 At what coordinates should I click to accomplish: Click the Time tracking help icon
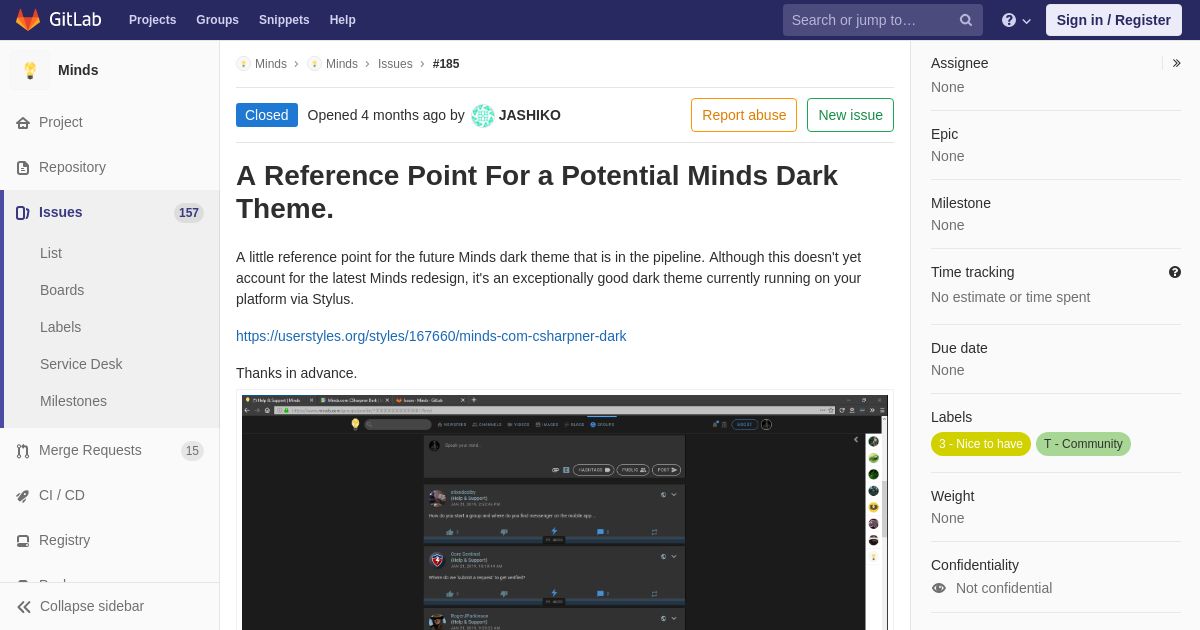click(1175, 272)
